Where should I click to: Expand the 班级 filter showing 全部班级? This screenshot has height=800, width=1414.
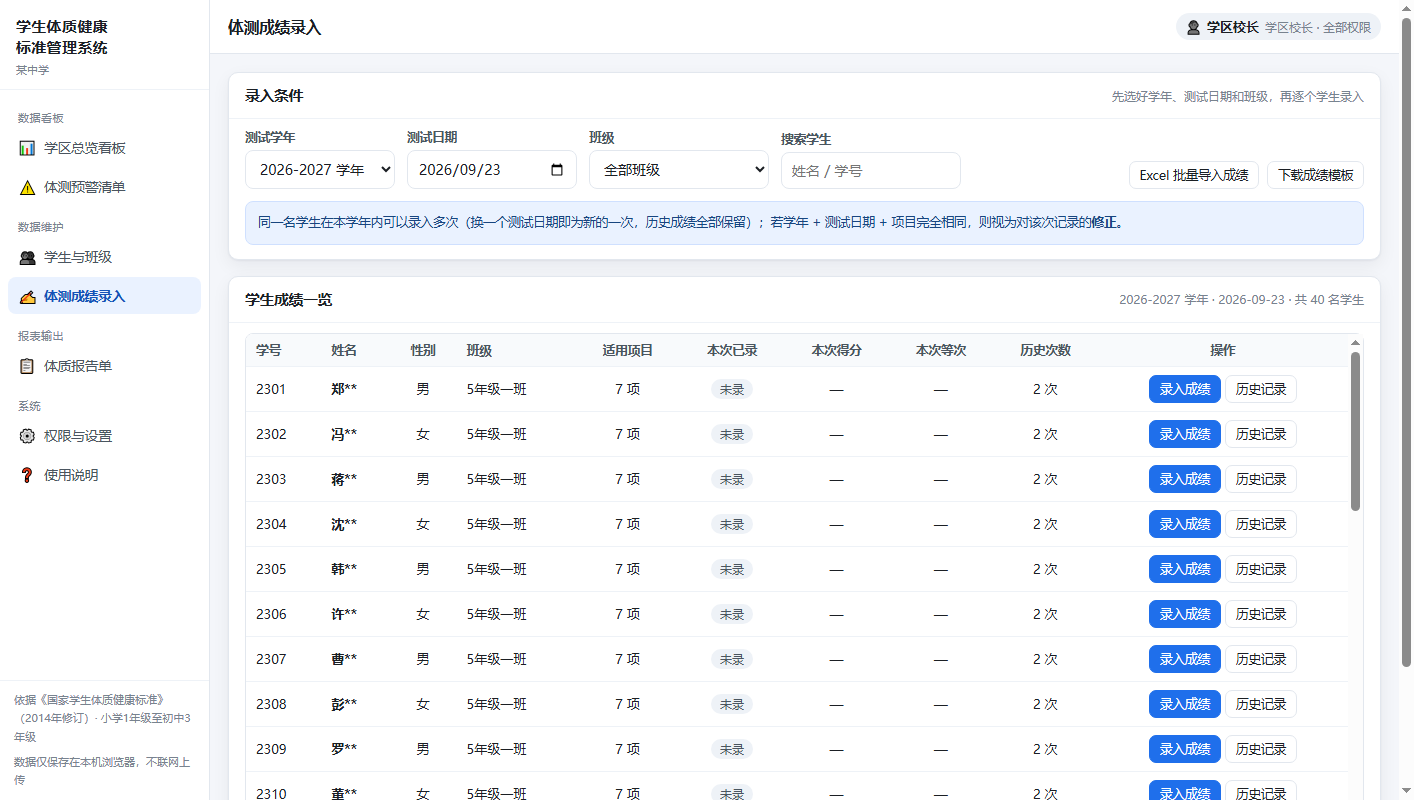point(679,170)
